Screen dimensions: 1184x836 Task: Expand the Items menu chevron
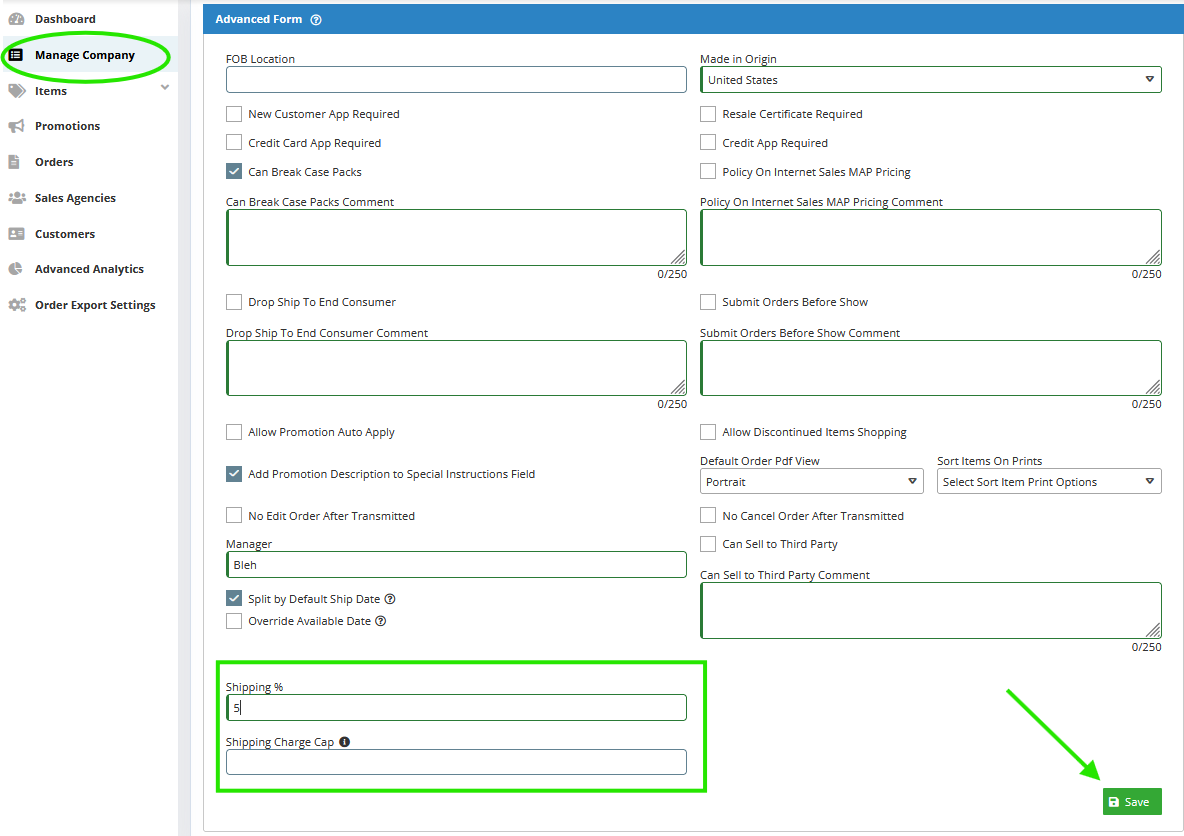click(165, 88)
